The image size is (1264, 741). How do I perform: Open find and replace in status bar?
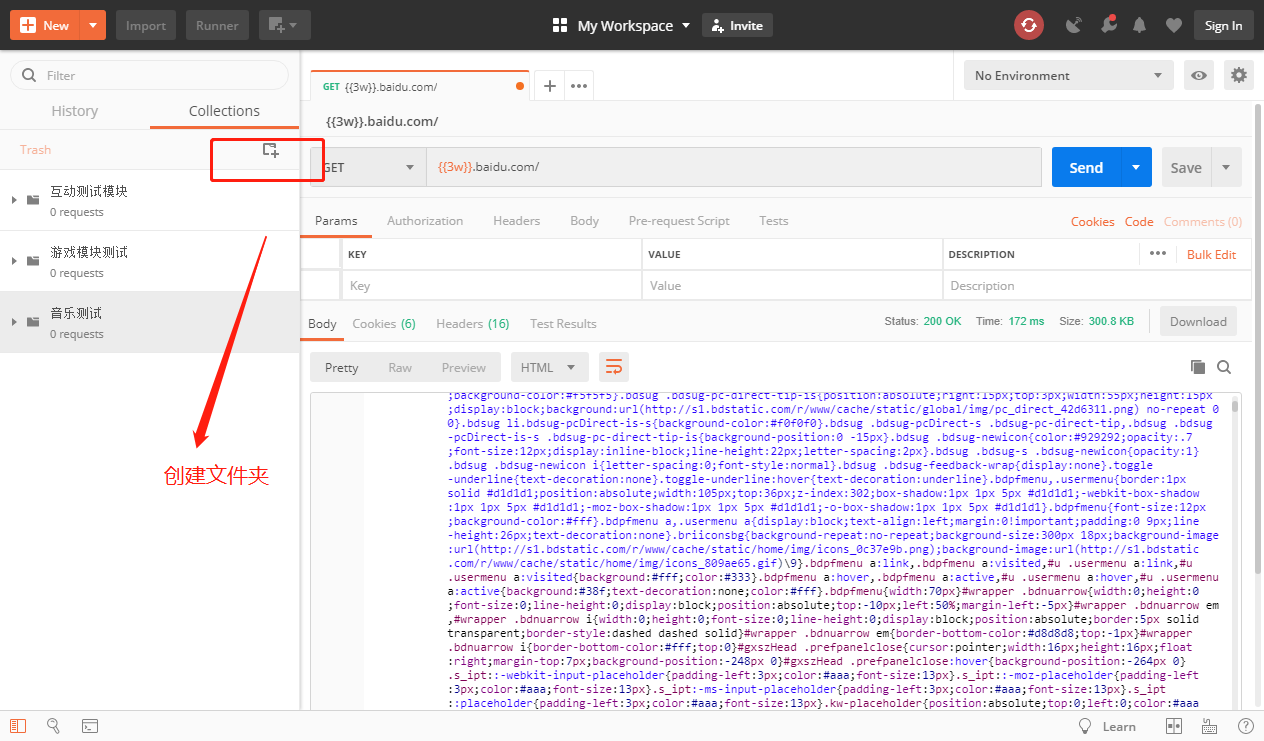pyautogui.click(x=54, y=726)
